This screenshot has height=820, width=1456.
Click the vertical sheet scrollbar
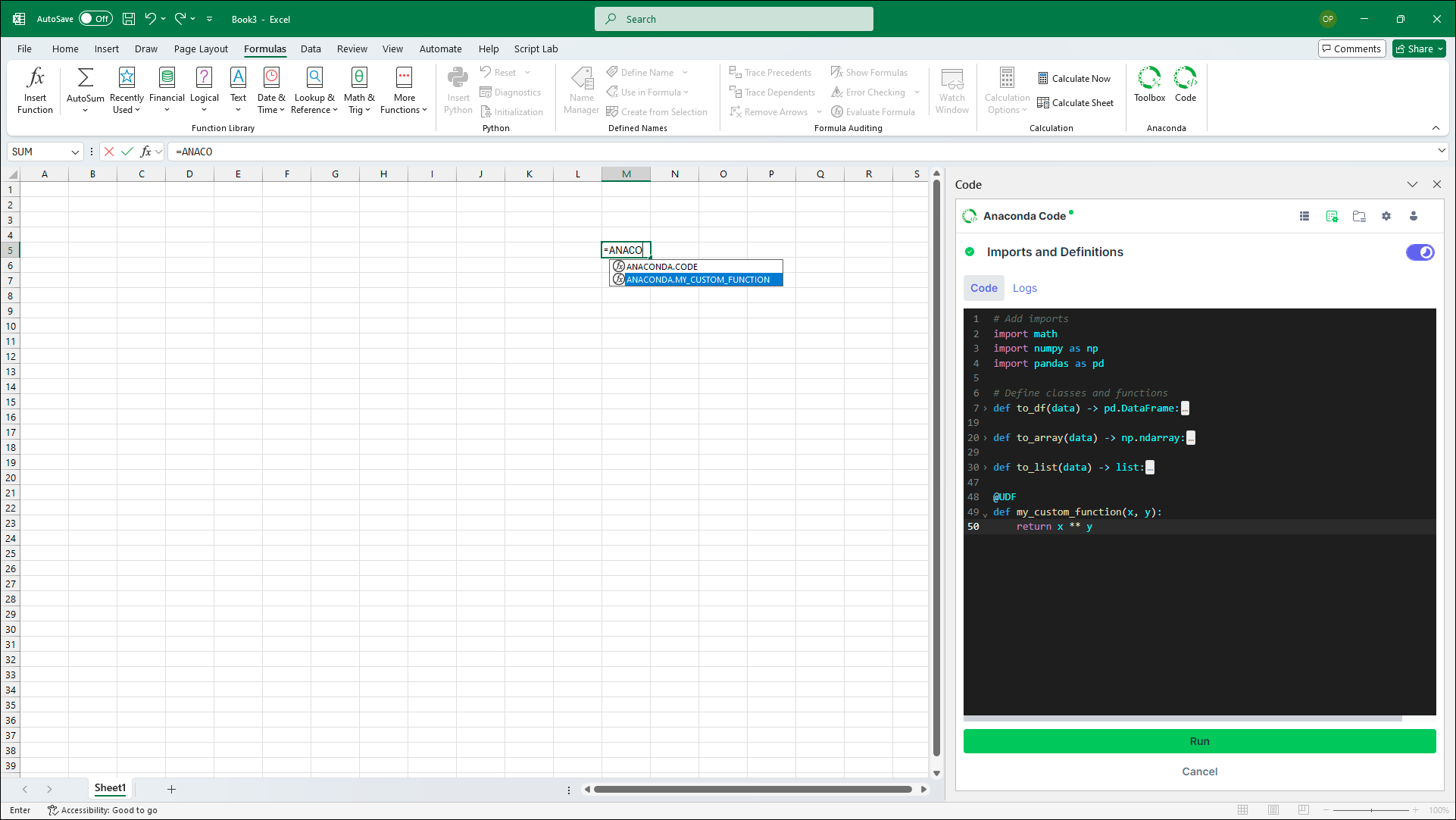tap(936, 468)
